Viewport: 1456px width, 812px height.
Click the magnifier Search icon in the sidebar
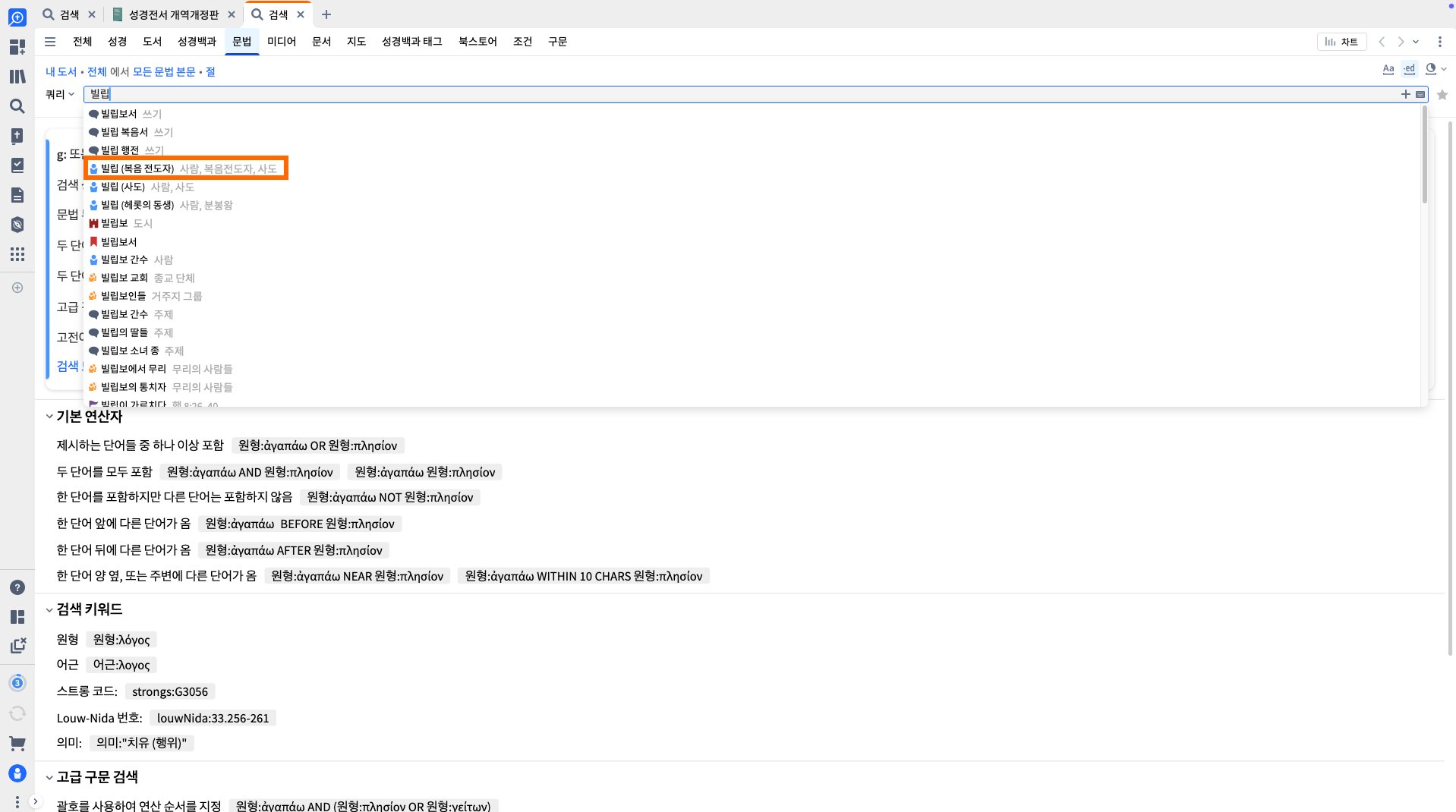pos(17,106)
